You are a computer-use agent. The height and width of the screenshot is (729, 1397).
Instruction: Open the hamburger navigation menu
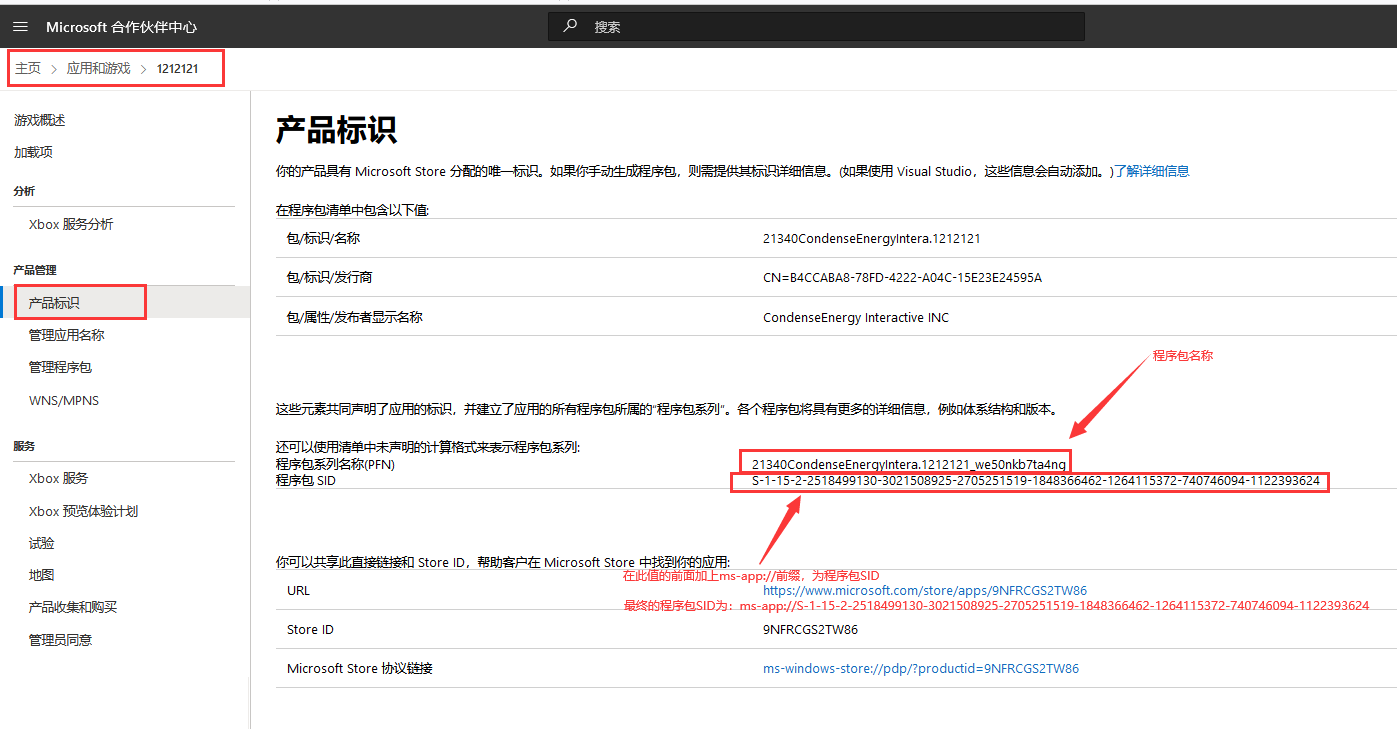(x=20, y=27)
